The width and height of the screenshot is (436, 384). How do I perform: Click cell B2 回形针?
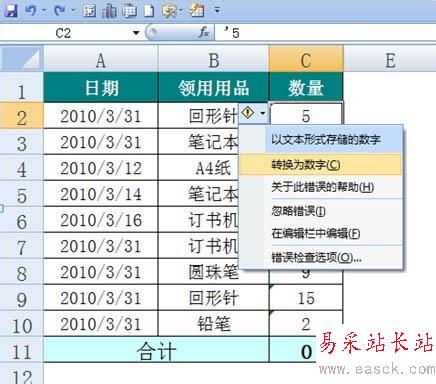click(x=198, y=116)
